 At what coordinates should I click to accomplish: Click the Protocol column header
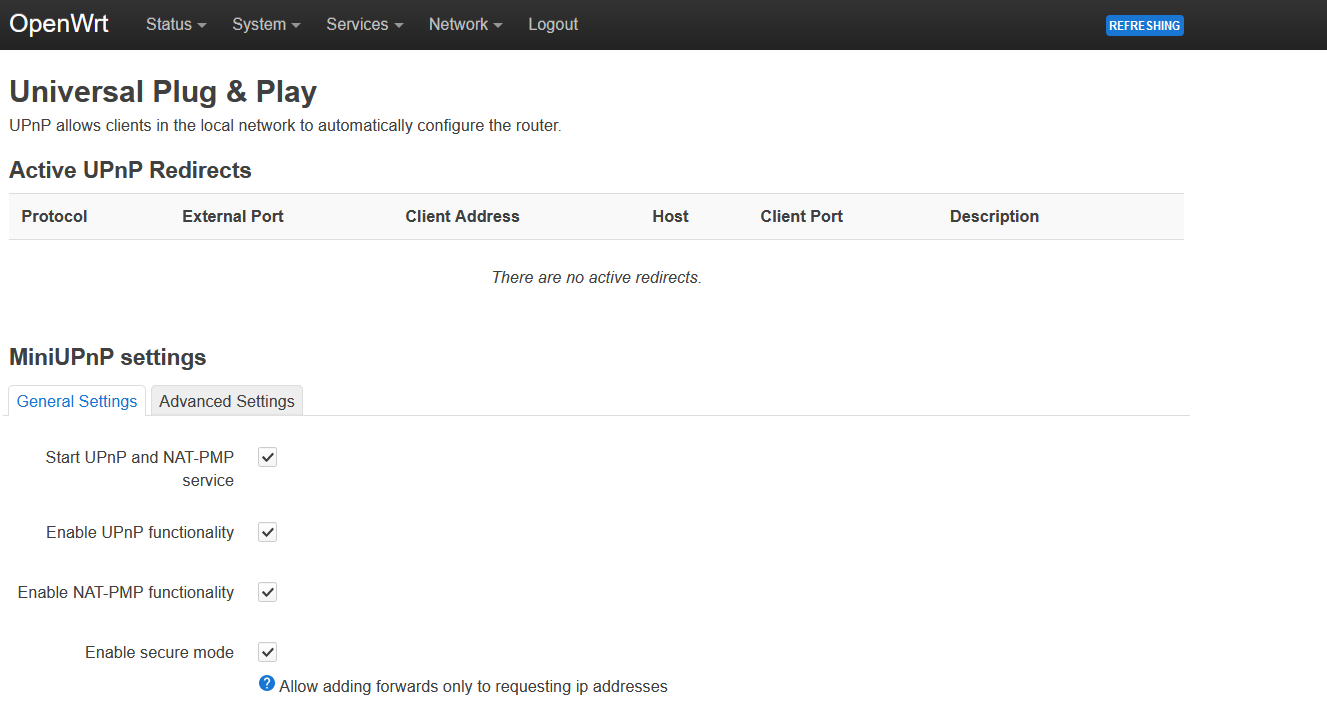(x=53, y=216)
